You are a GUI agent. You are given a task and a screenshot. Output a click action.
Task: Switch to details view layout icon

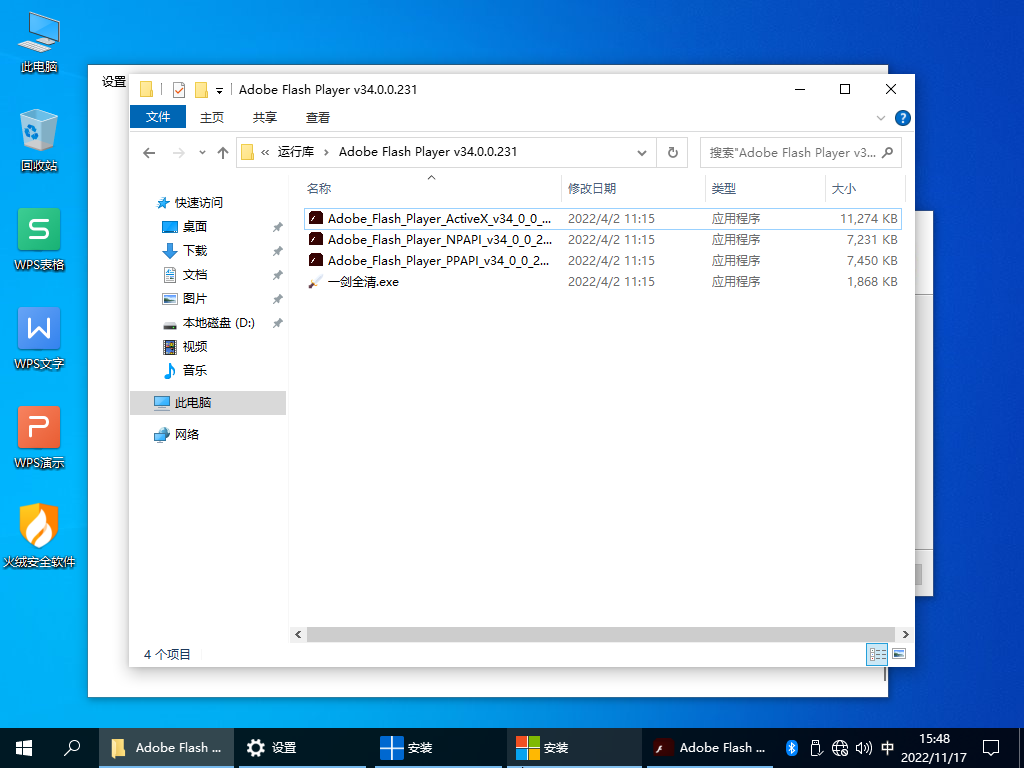877,654
